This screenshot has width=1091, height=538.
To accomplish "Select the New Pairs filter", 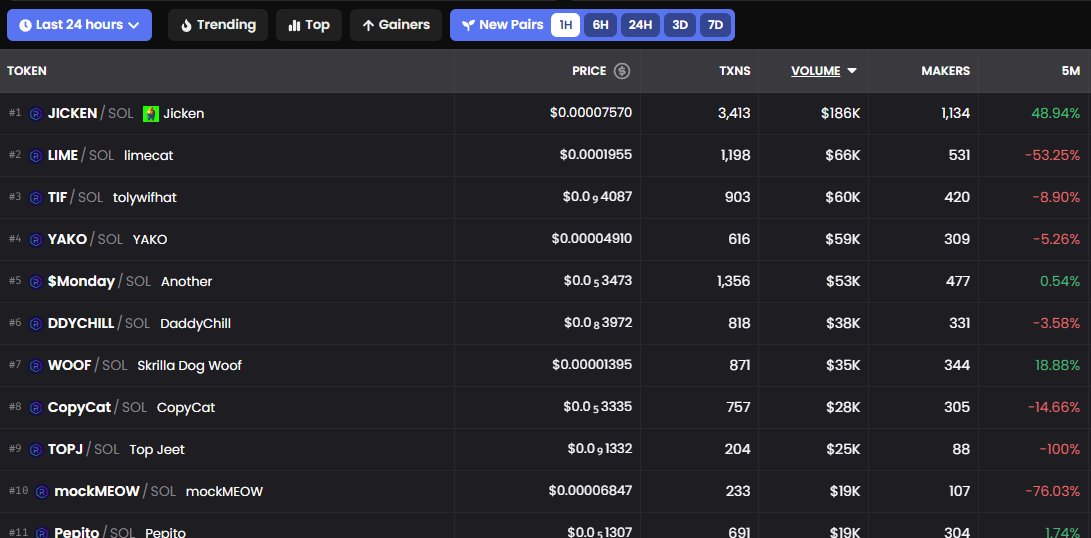I will click(502, 25).
